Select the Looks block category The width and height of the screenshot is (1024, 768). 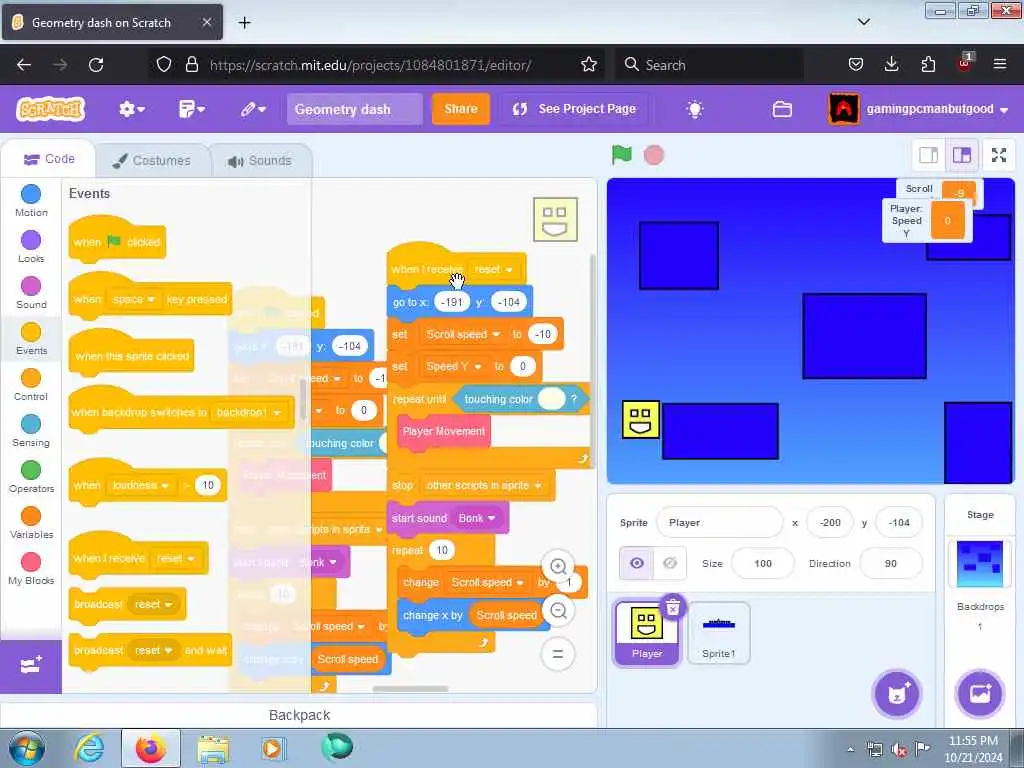click(x=31, y=247)
